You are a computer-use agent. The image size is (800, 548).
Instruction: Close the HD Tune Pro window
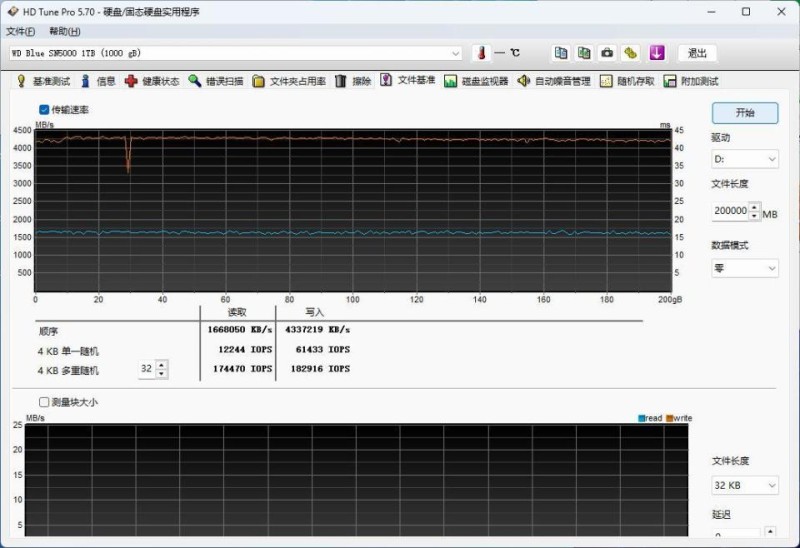point(781,11)
